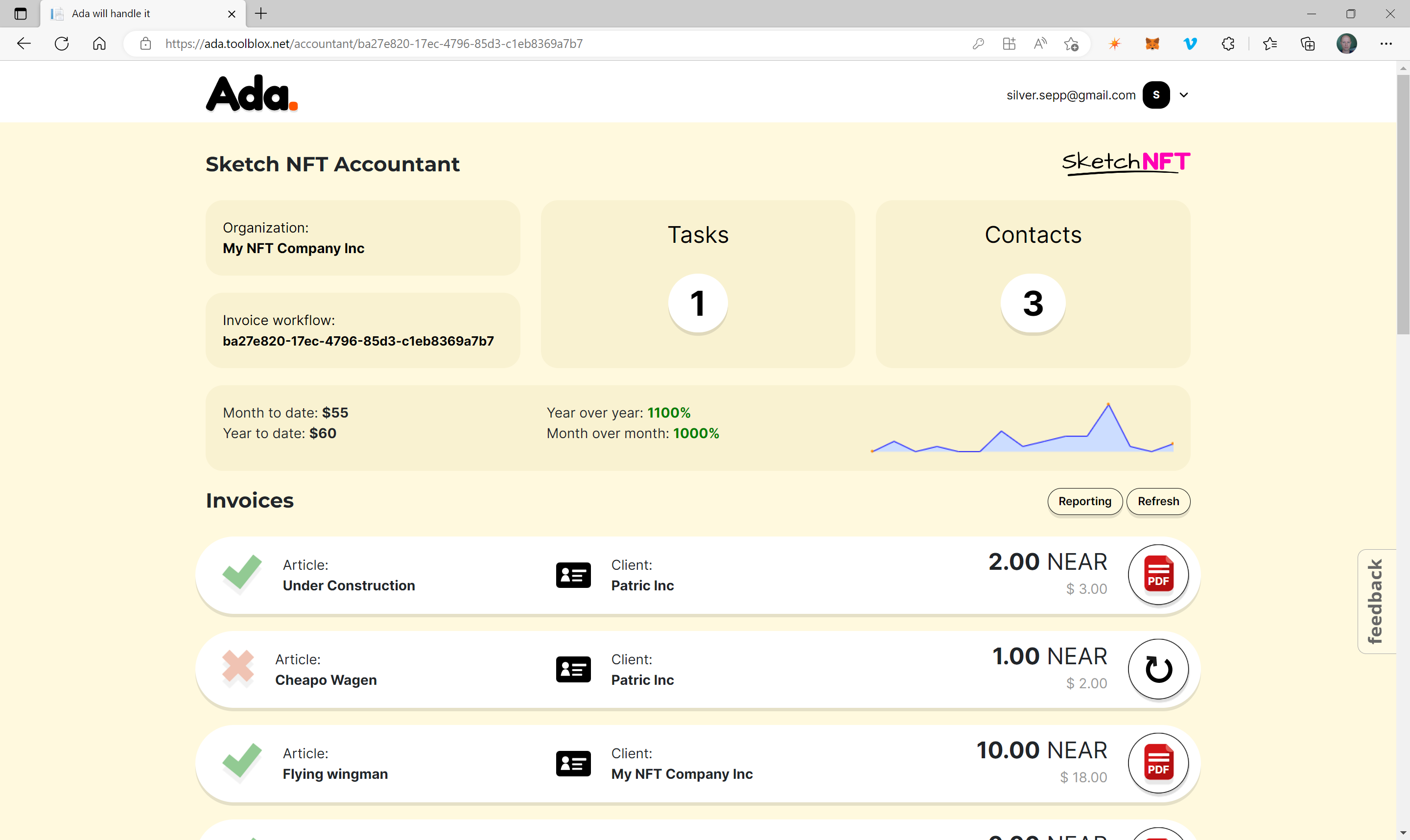The width and height of the screenshot is (1410, 840).
Task: Click contact card icon for Under Construction
Action: tap(573, 575)
